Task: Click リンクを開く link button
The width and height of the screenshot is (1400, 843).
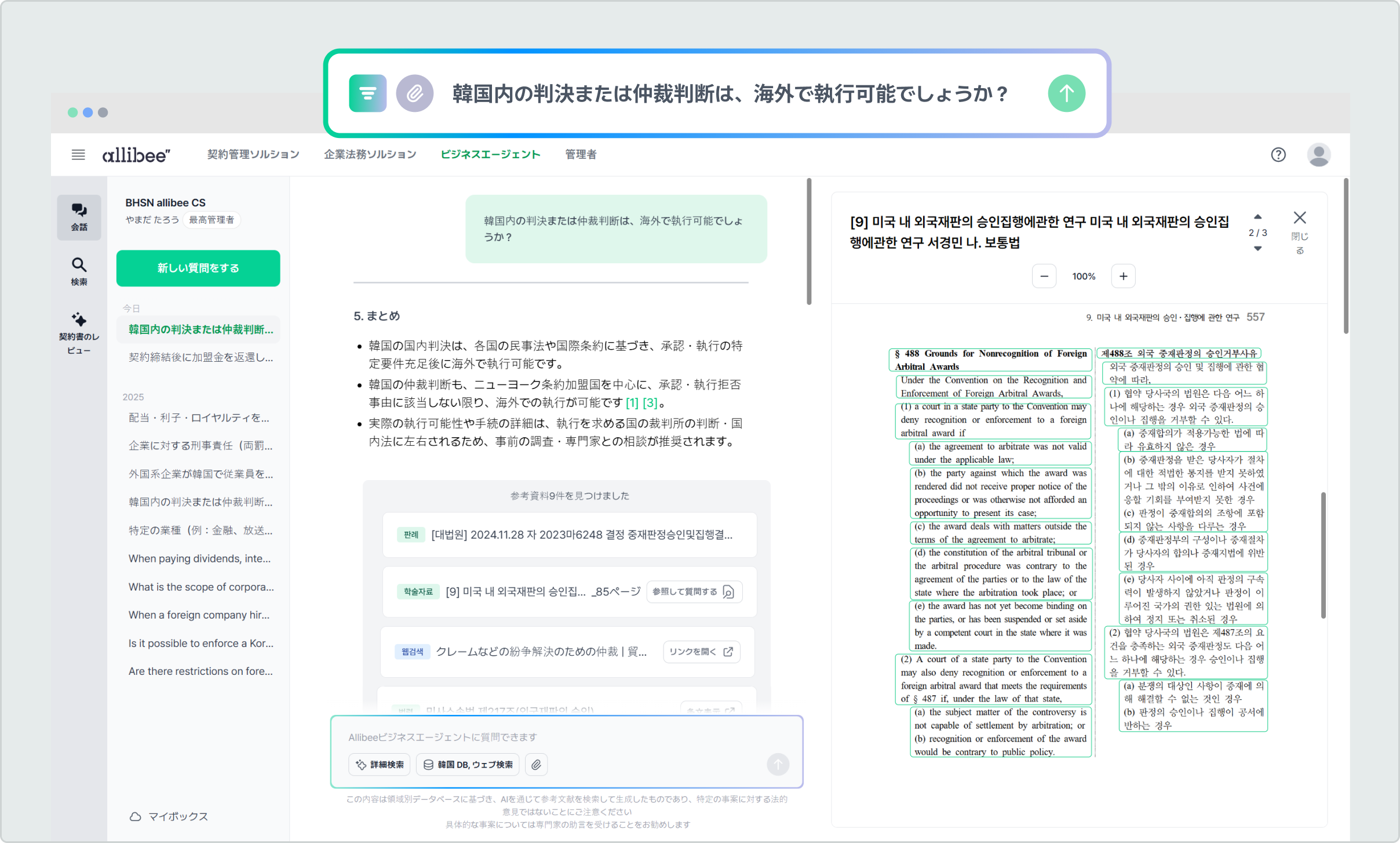Action: pos(701,652)
